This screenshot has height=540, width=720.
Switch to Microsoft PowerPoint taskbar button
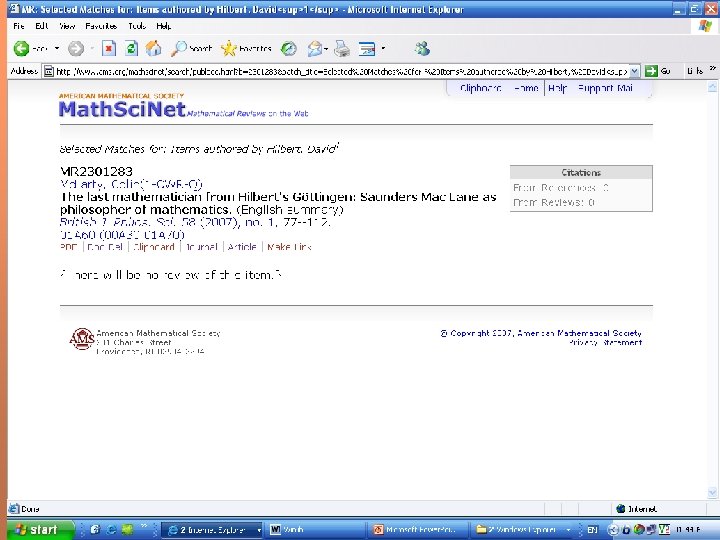[x=419, y=530]
